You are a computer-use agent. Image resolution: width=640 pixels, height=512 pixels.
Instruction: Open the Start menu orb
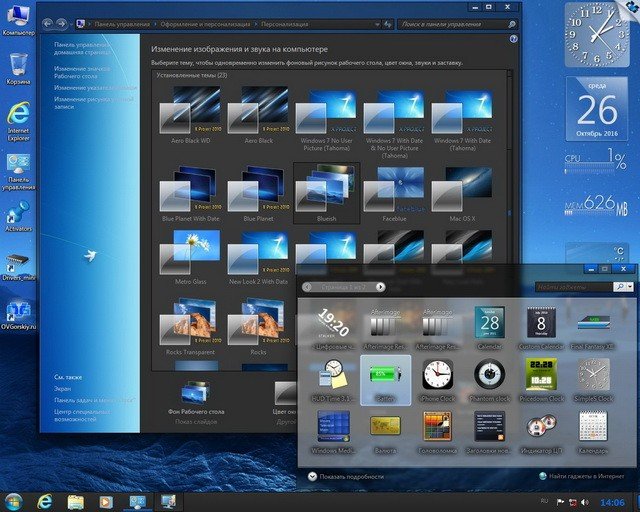(x=13, y=501)
